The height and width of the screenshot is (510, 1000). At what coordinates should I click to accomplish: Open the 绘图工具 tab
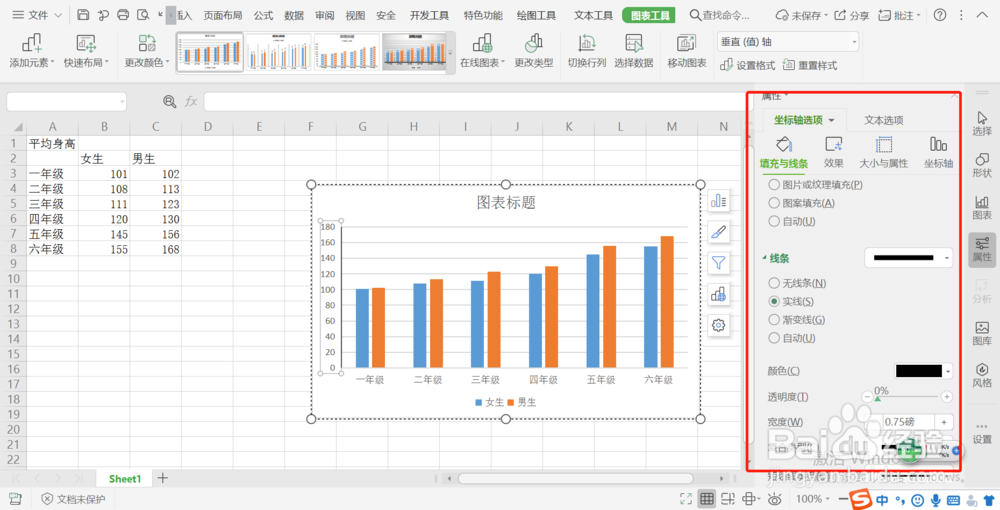point(537,15)
